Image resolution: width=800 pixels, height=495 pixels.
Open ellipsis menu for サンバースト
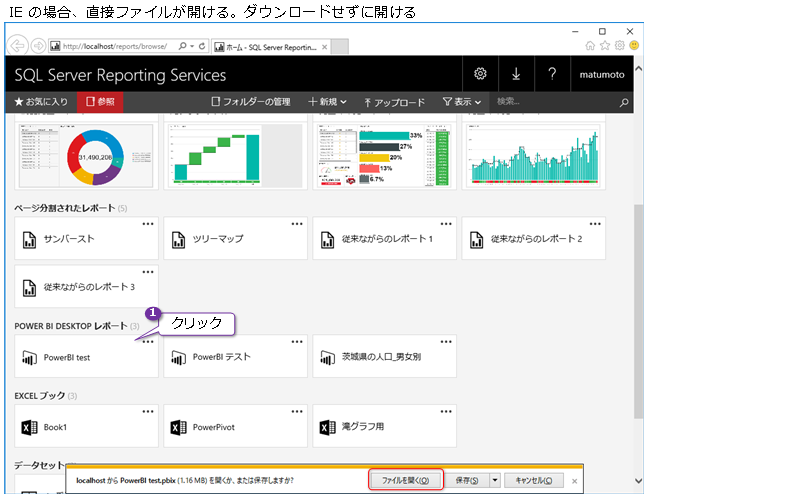pyautogui.click(x=148, y=224)
